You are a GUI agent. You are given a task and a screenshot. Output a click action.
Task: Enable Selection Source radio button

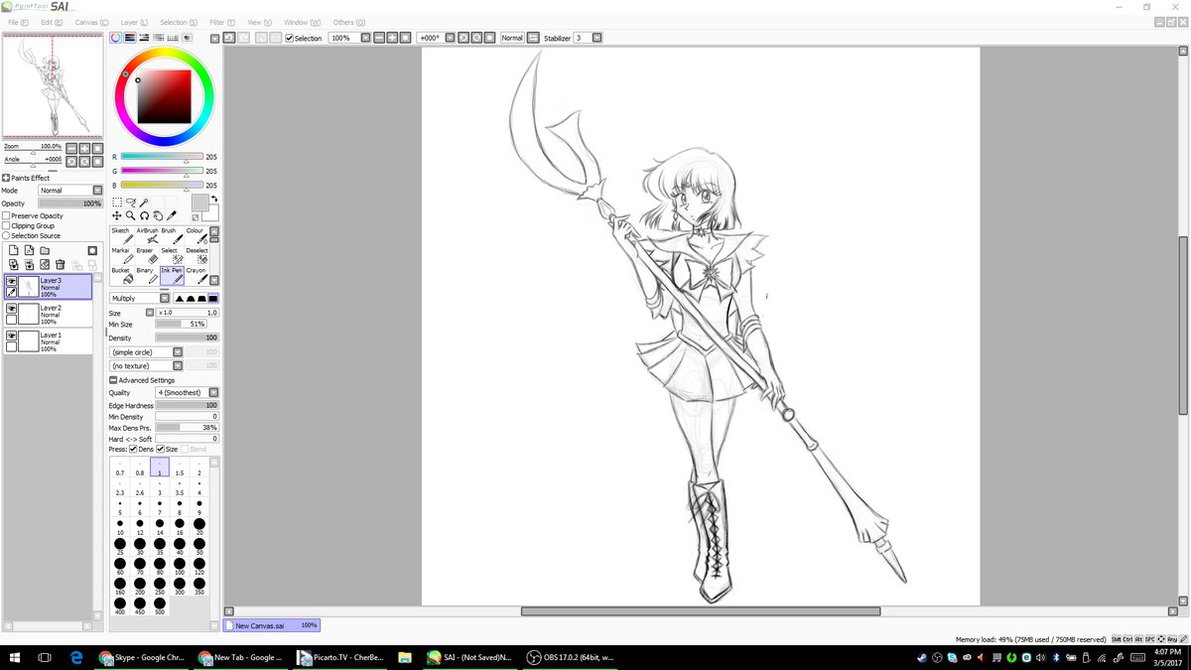click(x=6, y=235)
